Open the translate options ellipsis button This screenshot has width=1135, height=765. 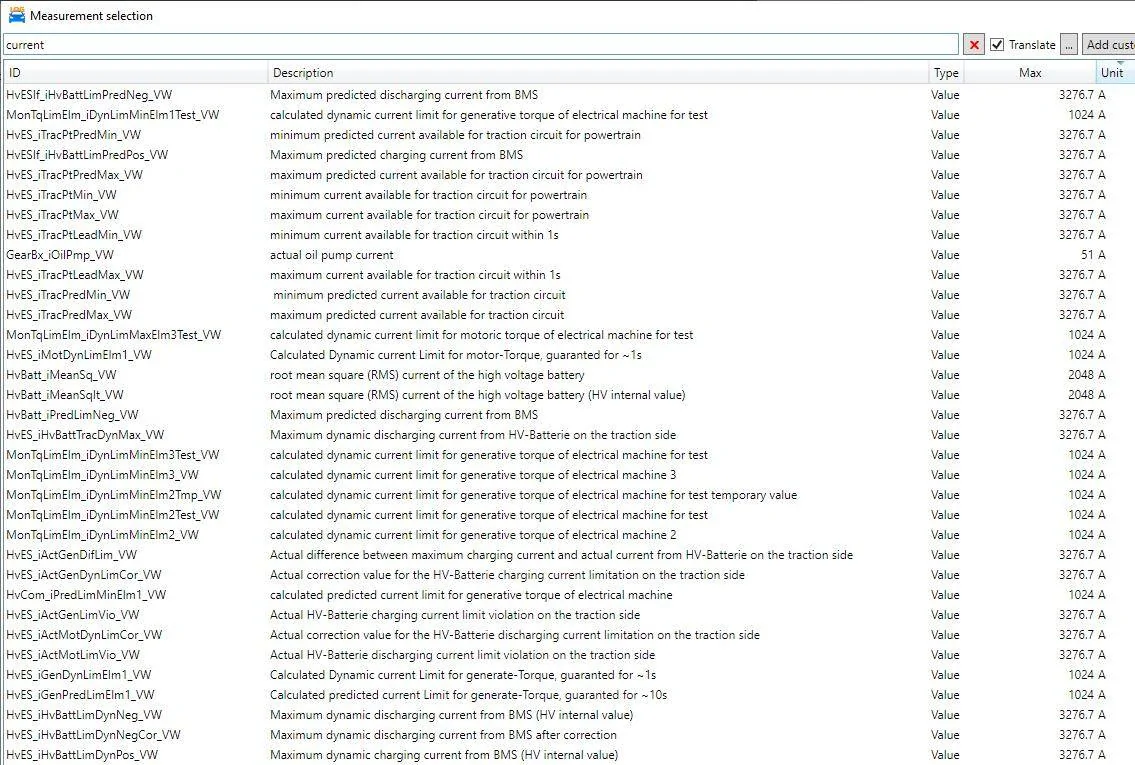pos(1069,45)
